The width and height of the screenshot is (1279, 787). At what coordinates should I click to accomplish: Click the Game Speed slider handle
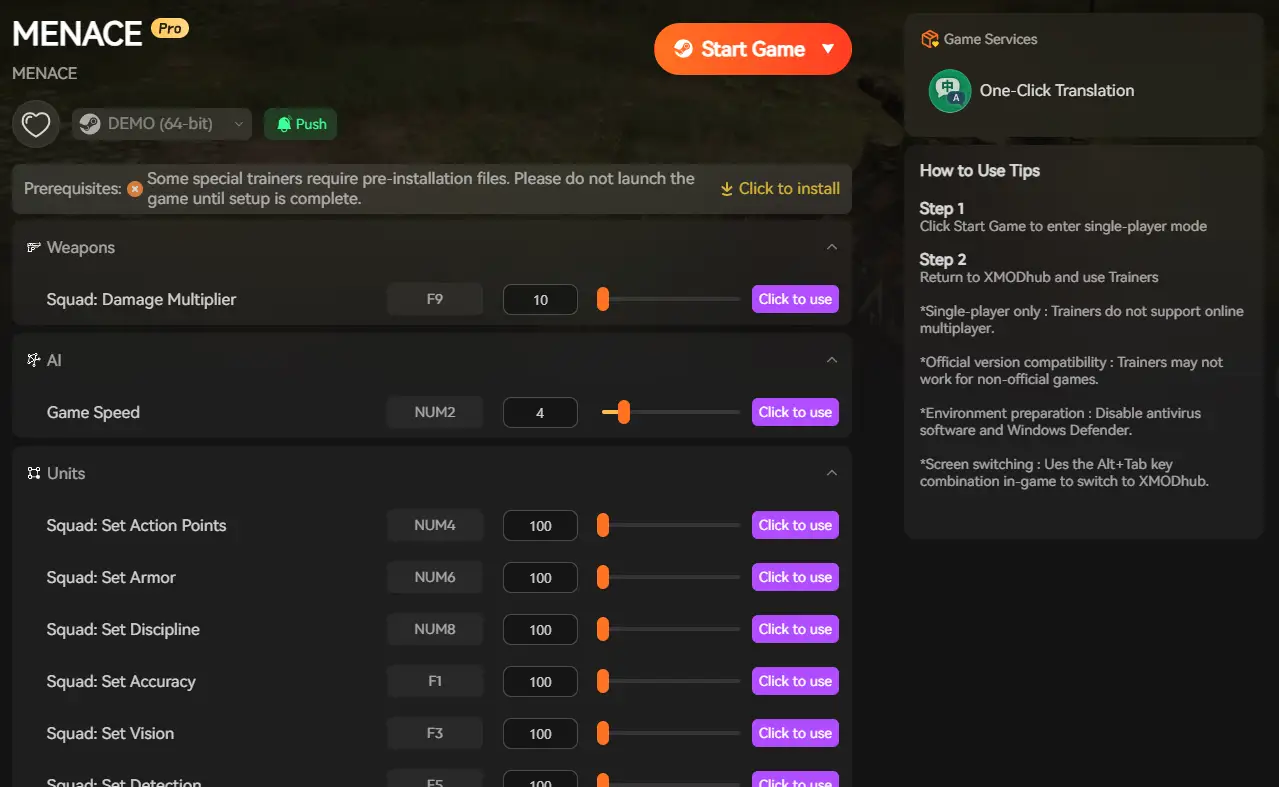pos(624,412)
